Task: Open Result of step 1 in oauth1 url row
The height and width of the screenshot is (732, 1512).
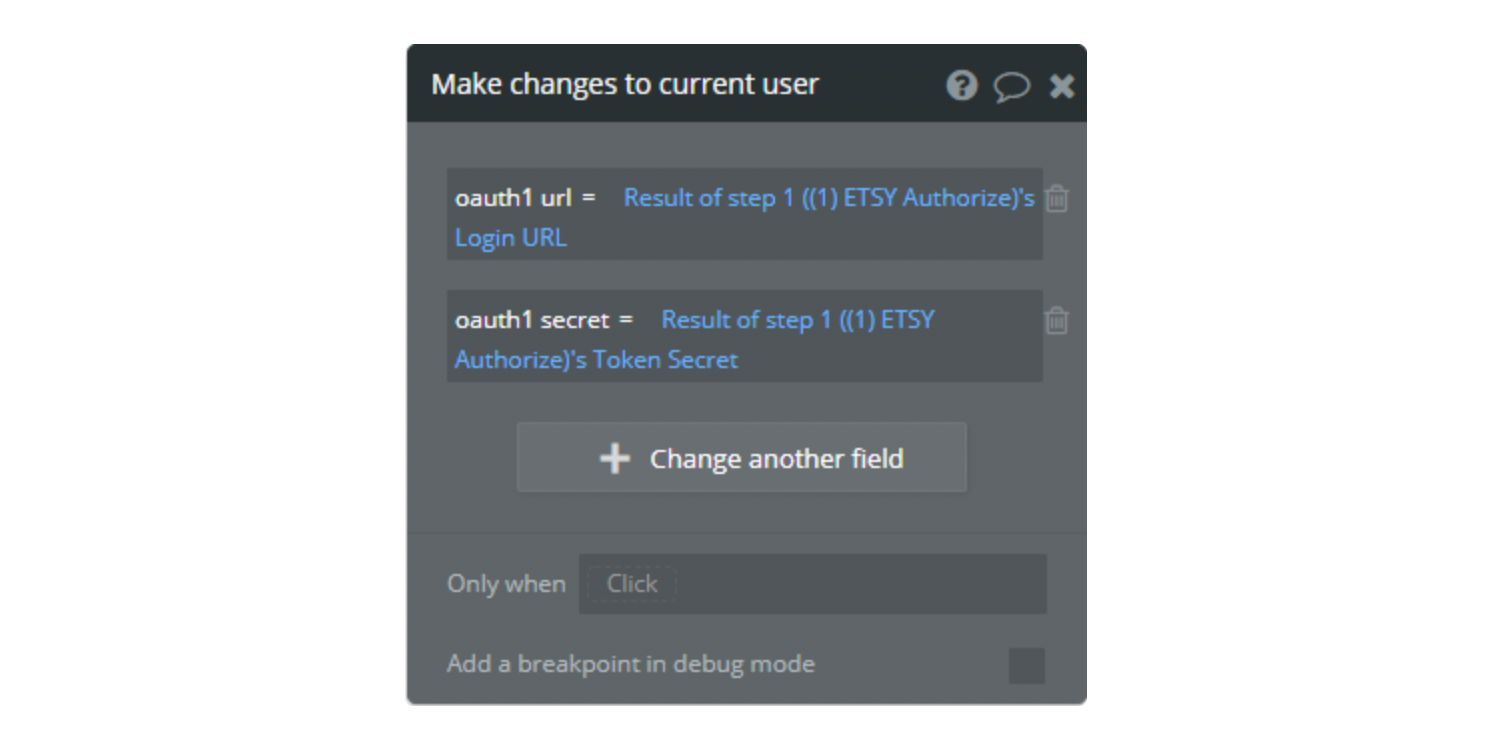Action: 712,198
